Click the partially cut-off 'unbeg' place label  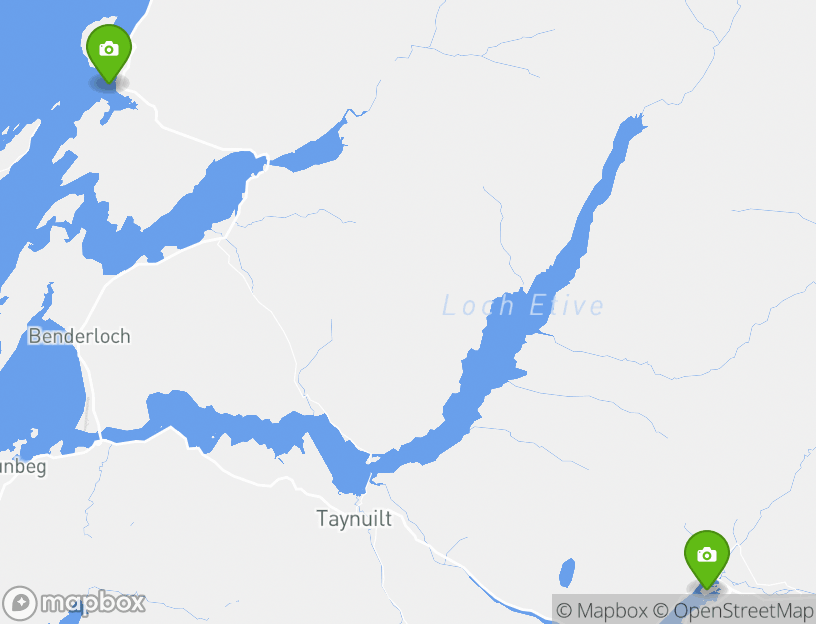pos(23,467)
